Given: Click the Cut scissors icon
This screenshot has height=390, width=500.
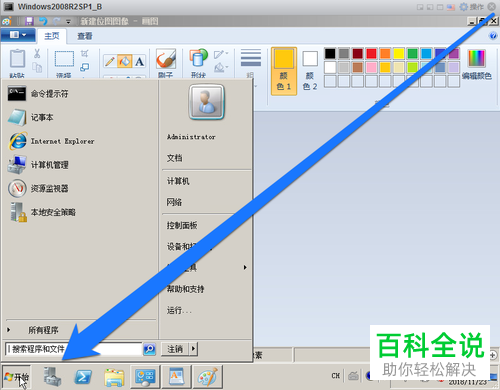Looking at the screenshot, I should click(x=37, y=53).
